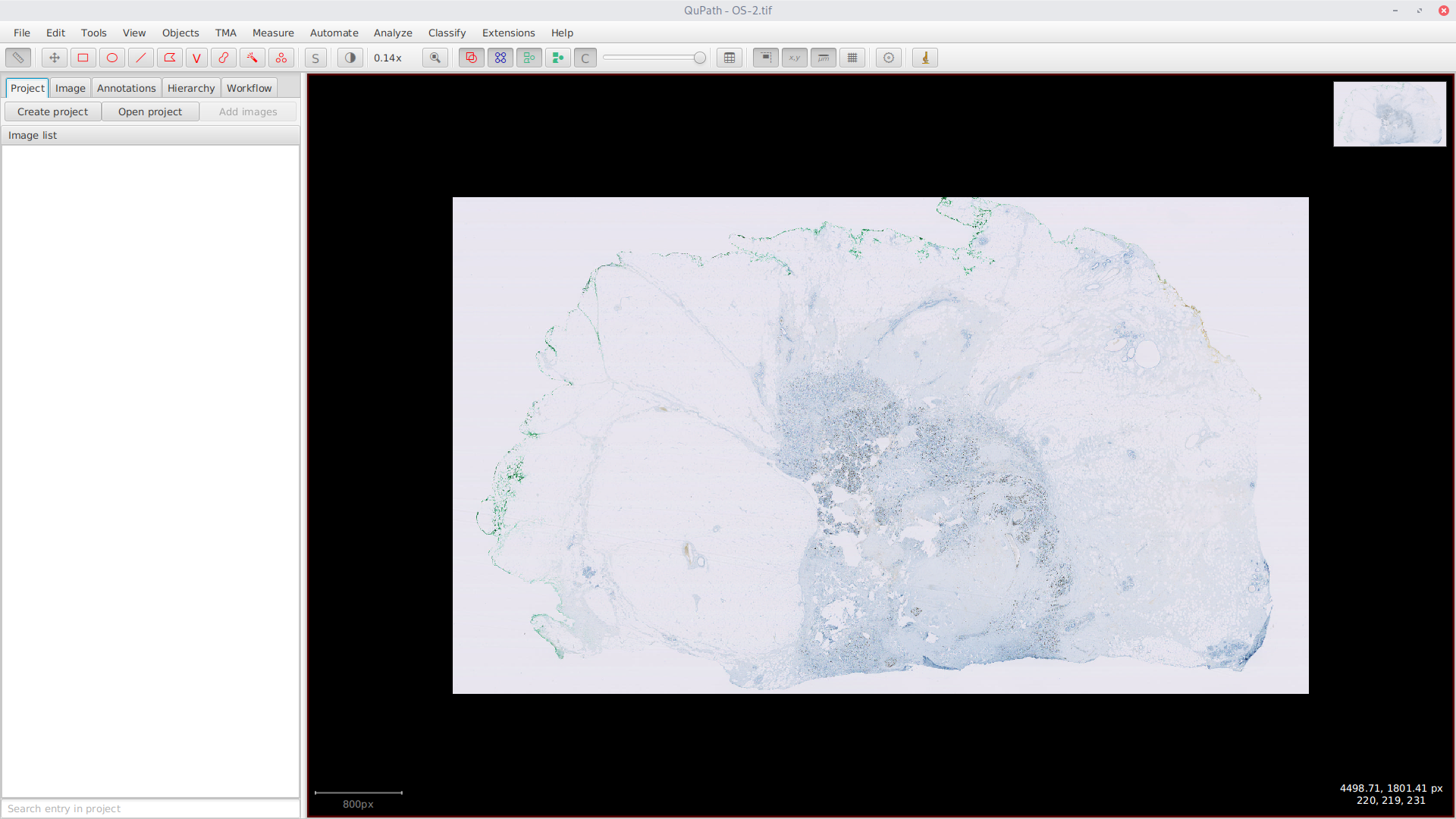Toggle the grid overlay display
1456x819 pixels.
pyautogui.click(x=852, y=58)
